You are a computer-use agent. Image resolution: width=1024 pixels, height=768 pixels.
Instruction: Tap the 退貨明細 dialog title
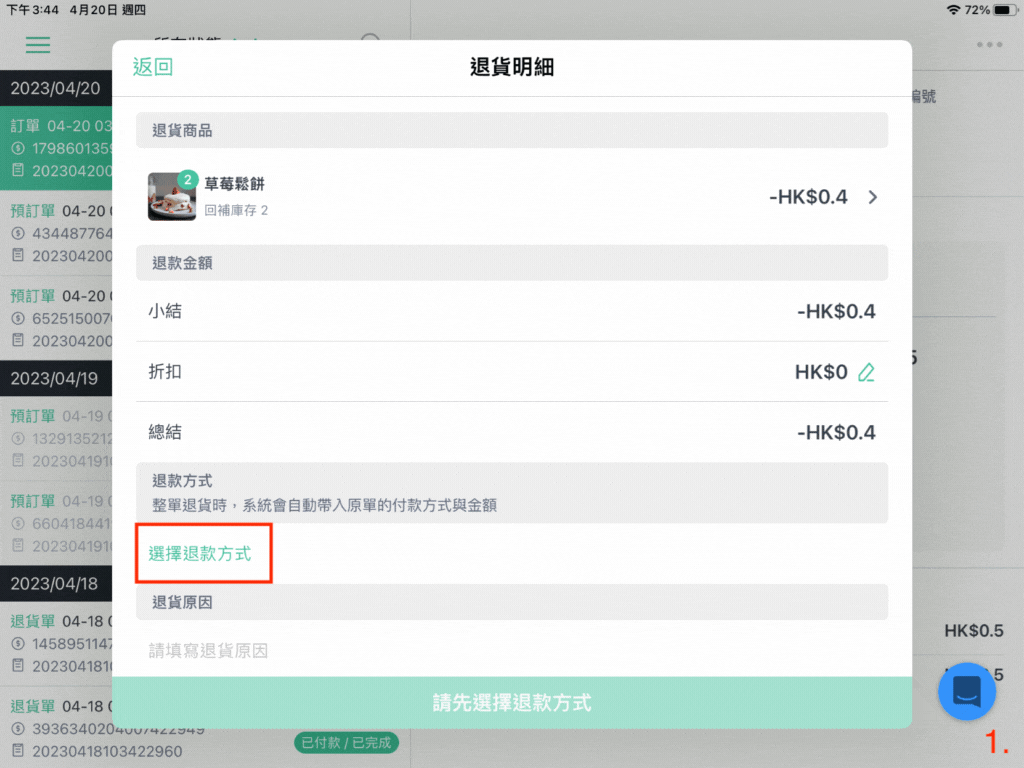coord(512,67)
